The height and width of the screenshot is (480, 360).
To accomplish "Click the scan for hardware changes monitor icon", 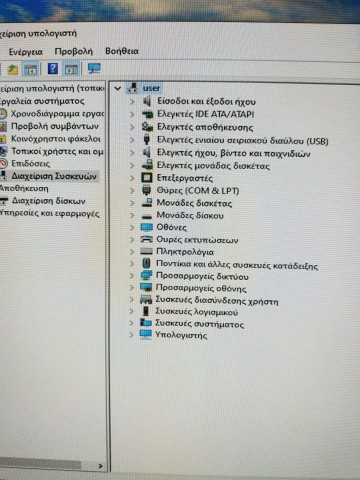I will click(94, 69).
